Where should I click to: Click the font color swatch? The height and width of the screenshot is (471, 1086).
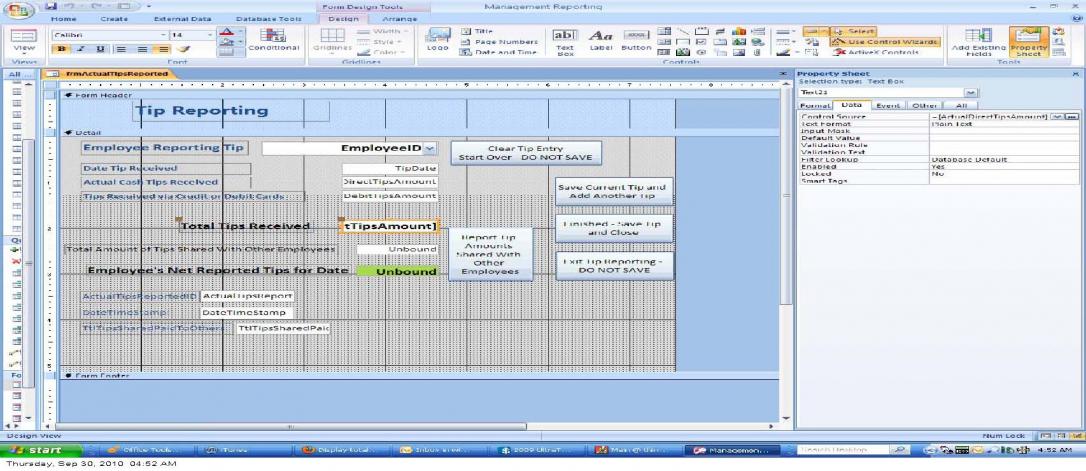(x=226, y=33)
